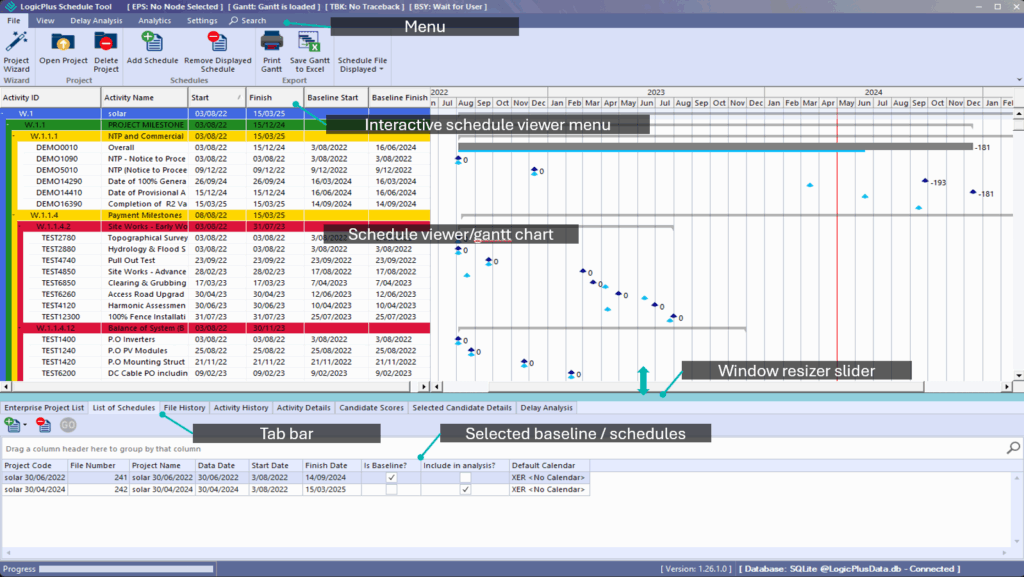Uncheck Is Baseline for file 241
The image size is (1024, 577).
coord(392,478)
